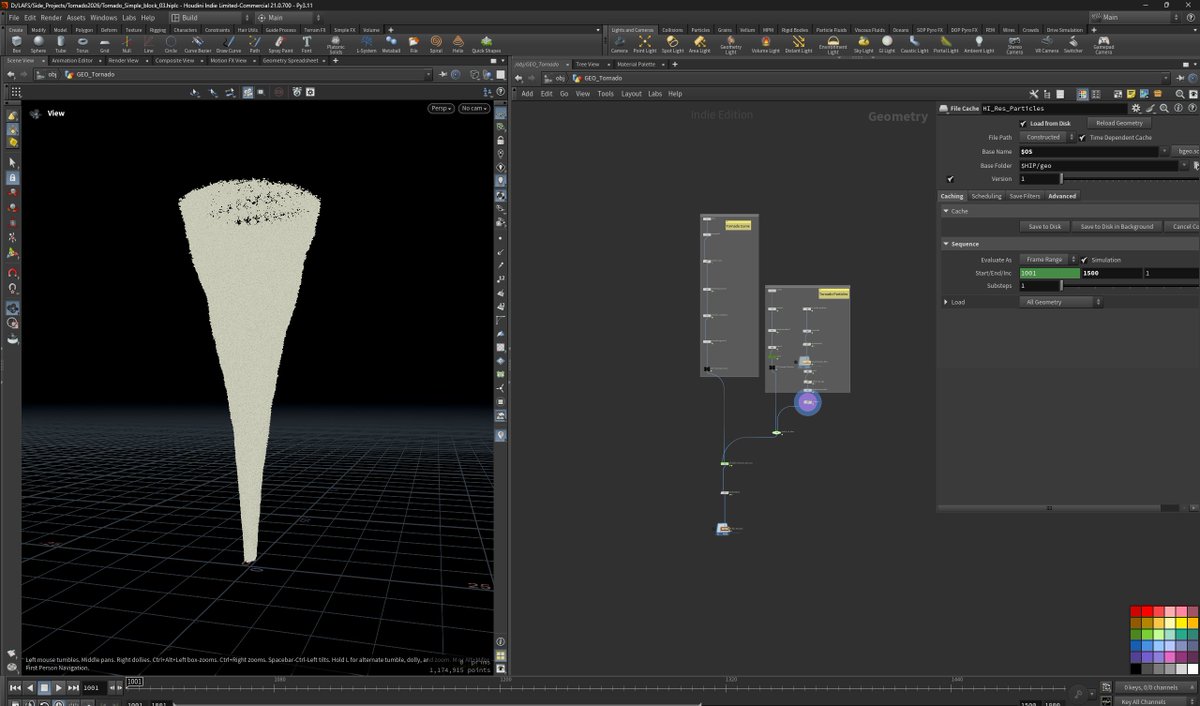Add a Sky Light from the shelf

pos(863,43)
